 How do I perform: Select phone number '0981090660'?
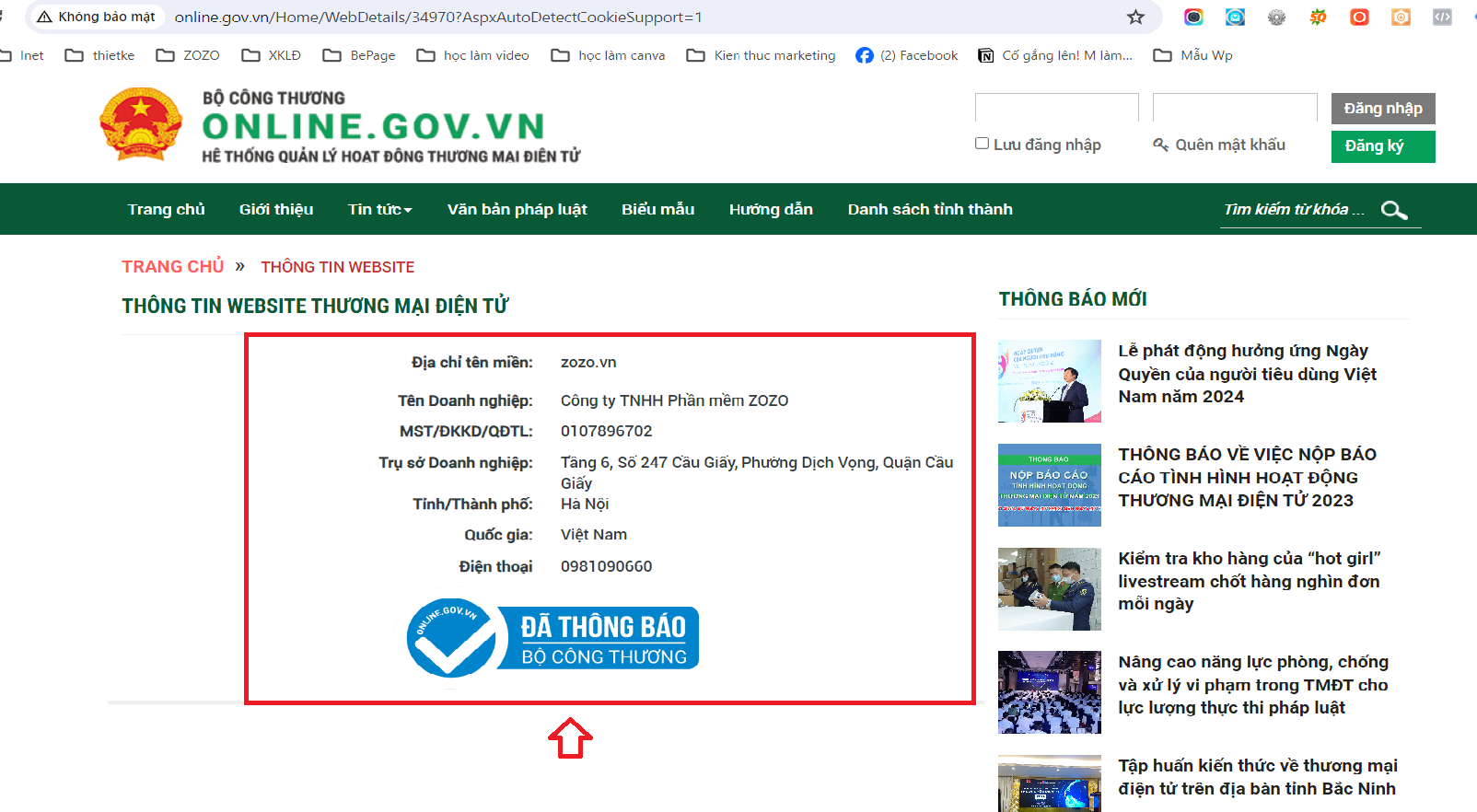click(x=606, y=566)
